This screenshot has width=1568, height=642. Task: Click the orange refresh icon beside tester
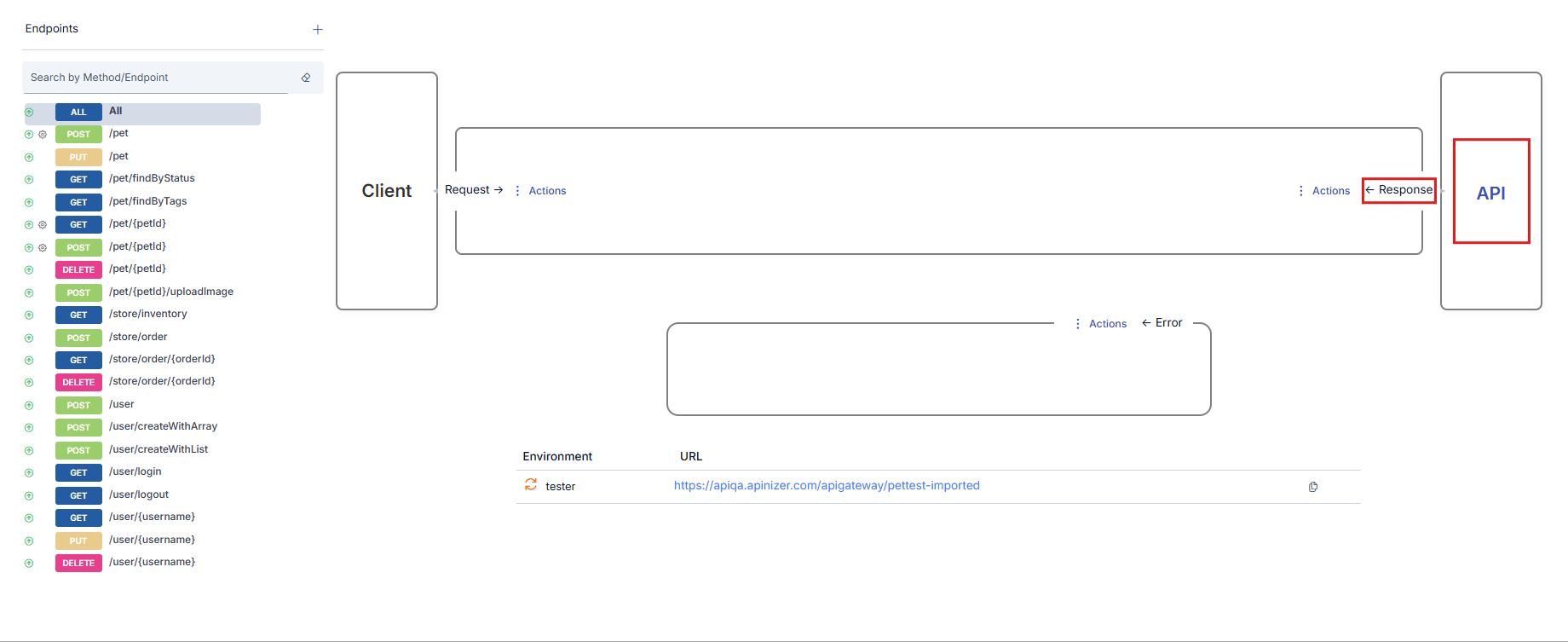[x=531, y=485]
